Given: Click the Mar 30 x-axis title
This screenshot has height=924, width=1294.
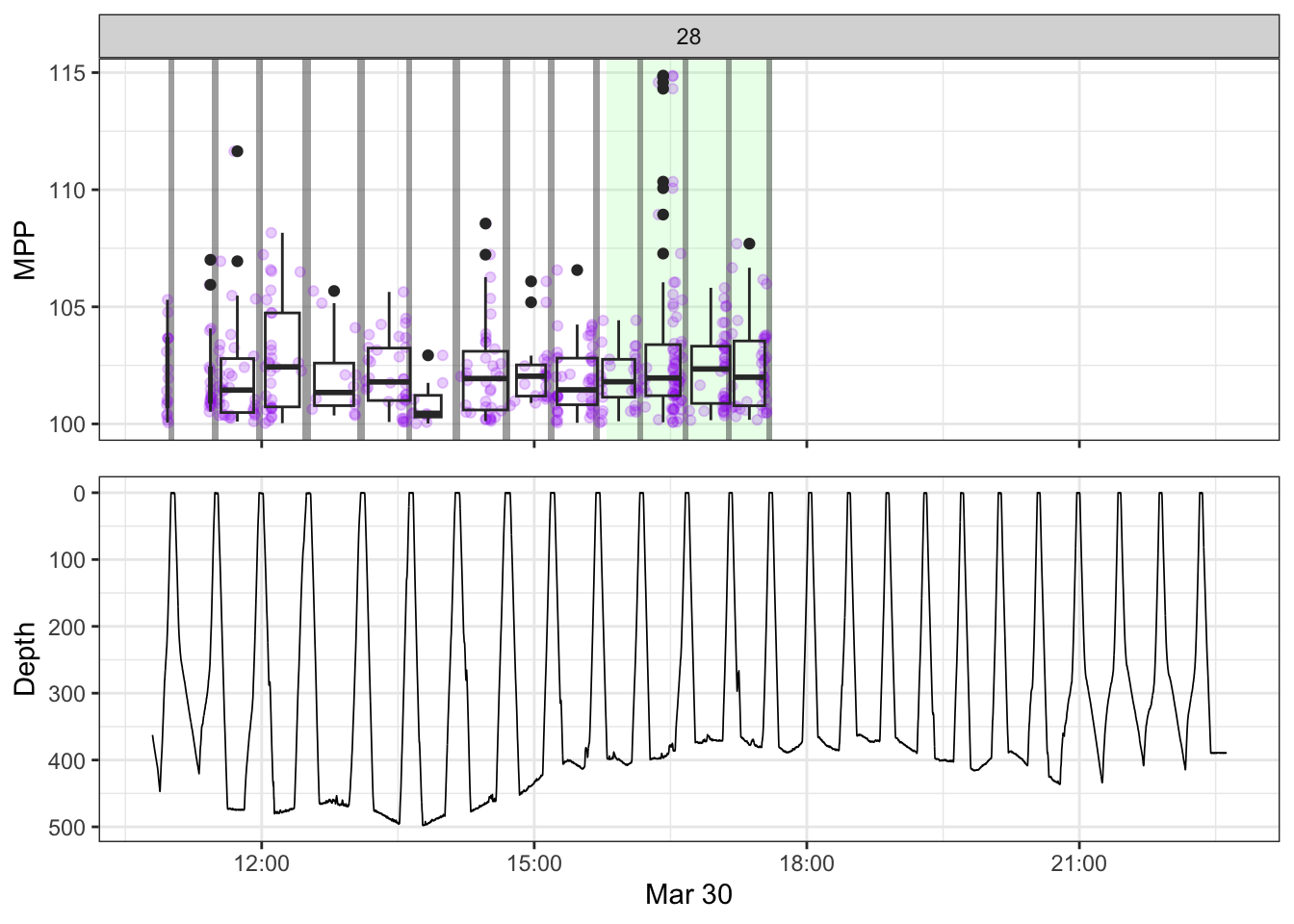Looking at the screenshot, I should click(688, 894).
